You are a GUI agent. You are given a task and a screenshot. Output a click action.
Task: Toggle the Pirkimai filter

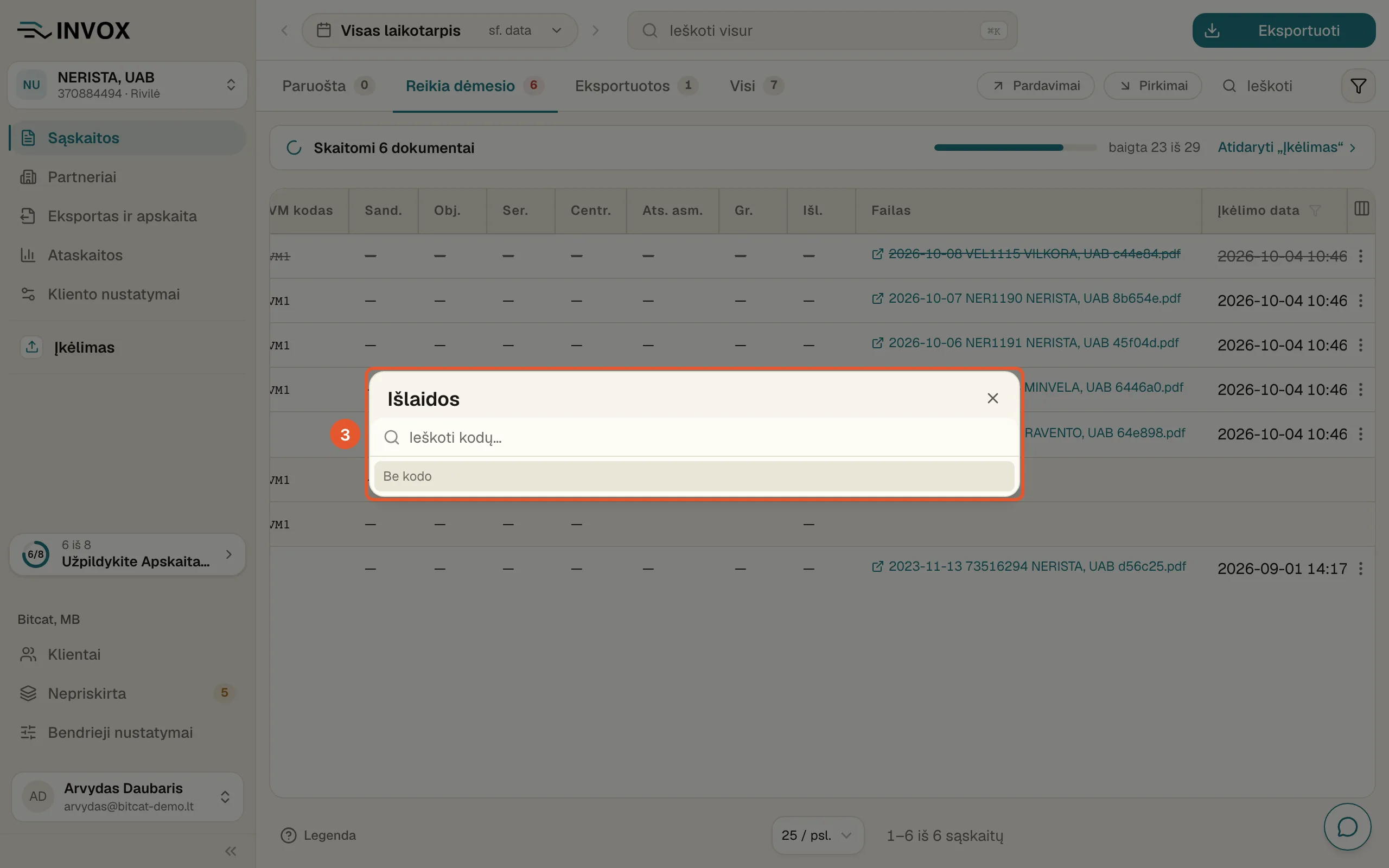click(x=1152, y=86)
